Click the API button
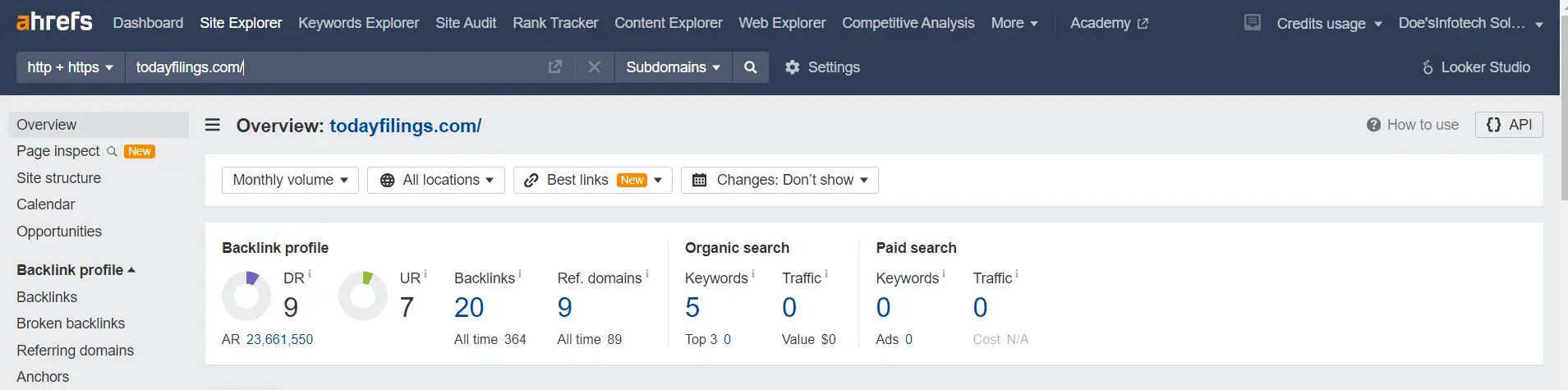This screenshot has width=1568, height=390. 1509,125
